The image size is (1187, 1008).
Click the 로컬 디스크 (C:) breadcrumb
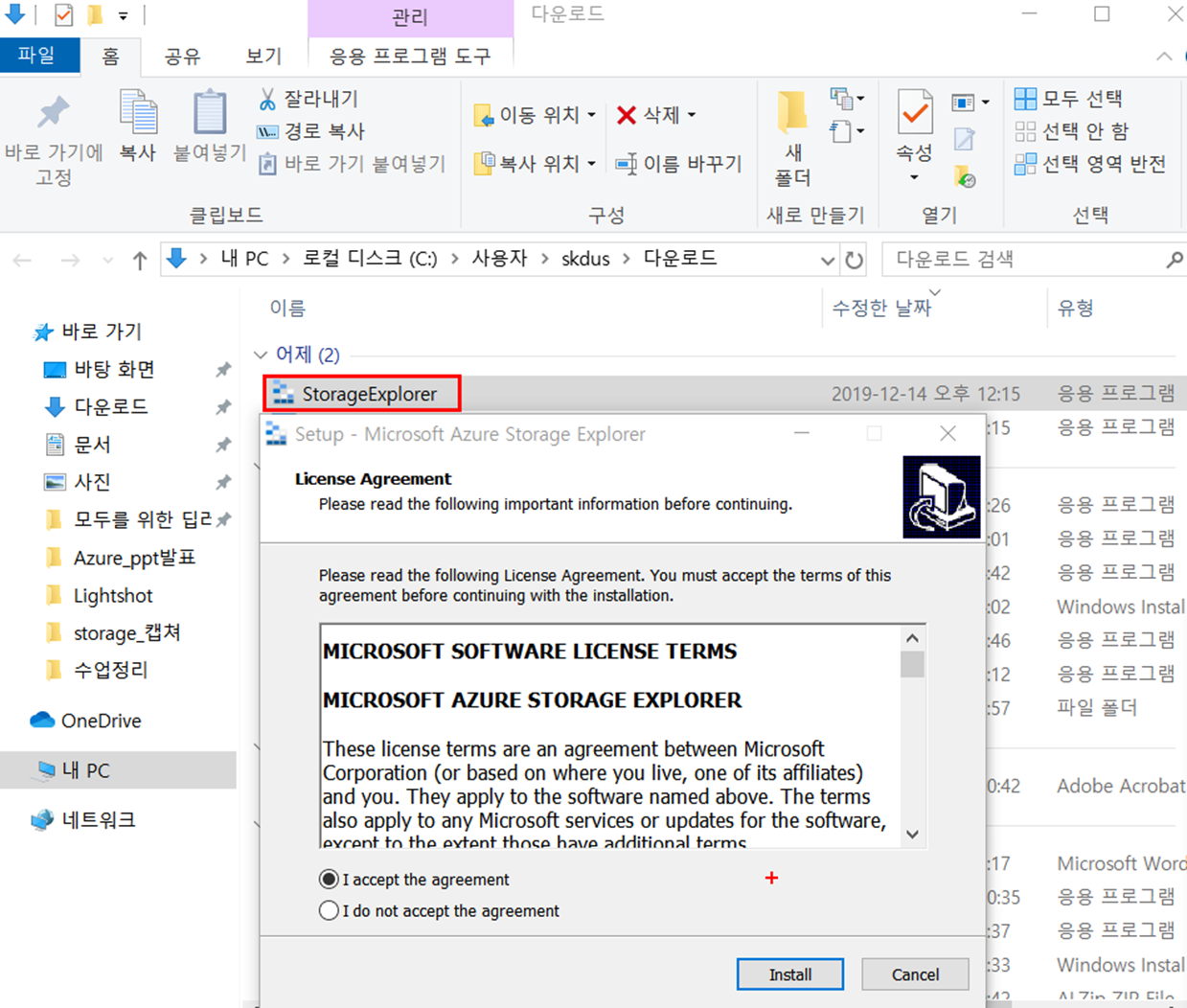[x=370, y=259]
